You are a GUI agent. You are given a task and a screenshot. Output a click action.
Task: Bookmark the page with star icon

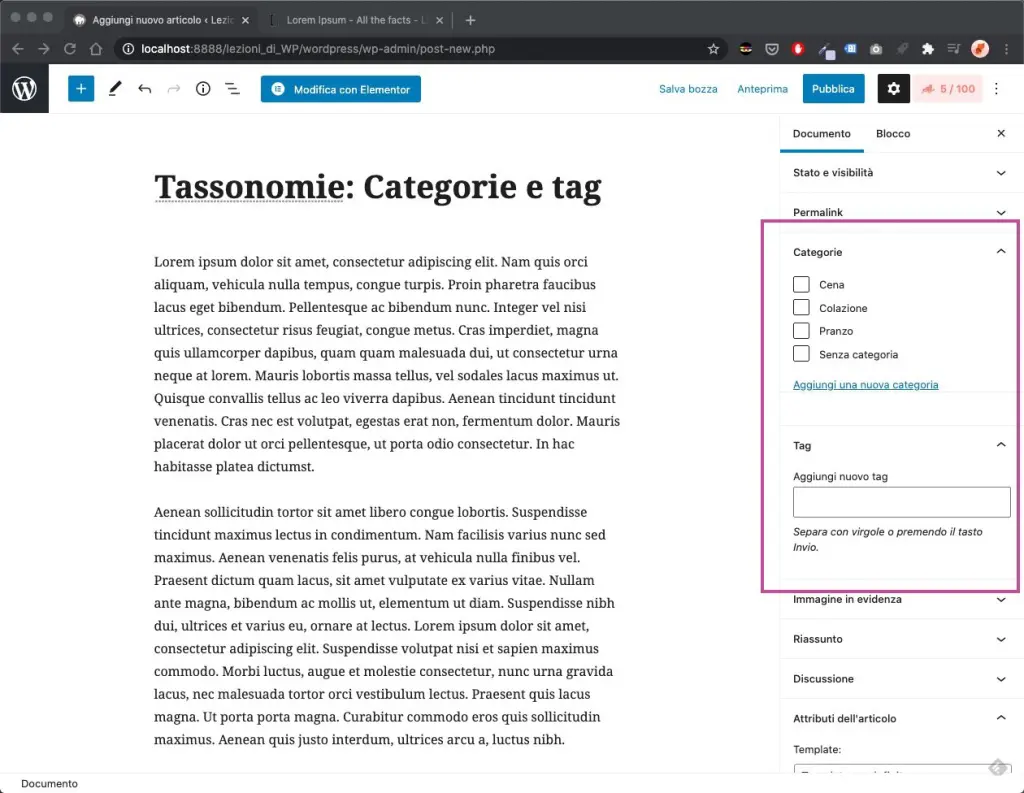pyautogui.click(x=713, y=49)
